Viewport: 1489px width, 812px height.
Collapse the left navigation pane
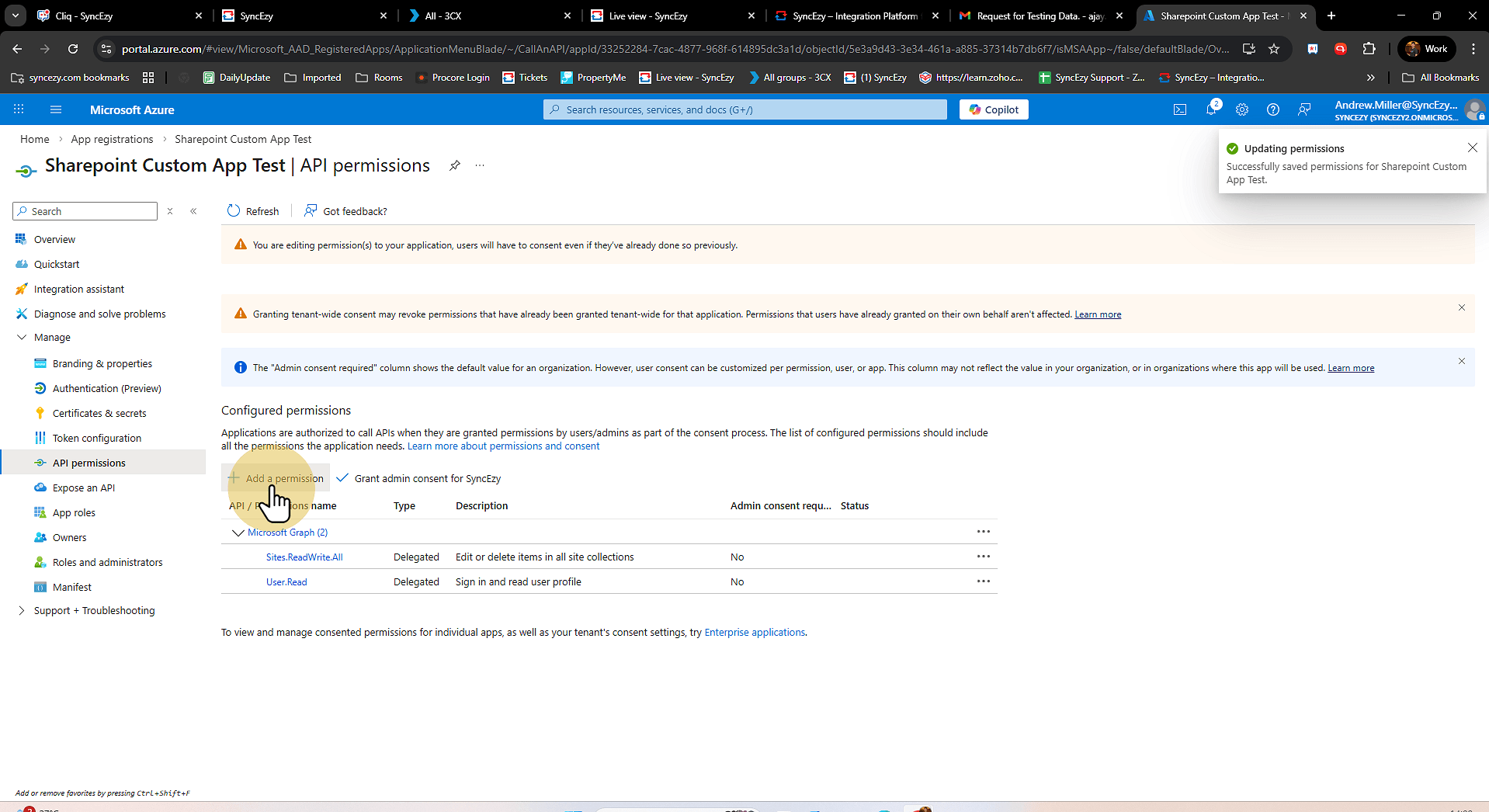(x=193, y=211)
